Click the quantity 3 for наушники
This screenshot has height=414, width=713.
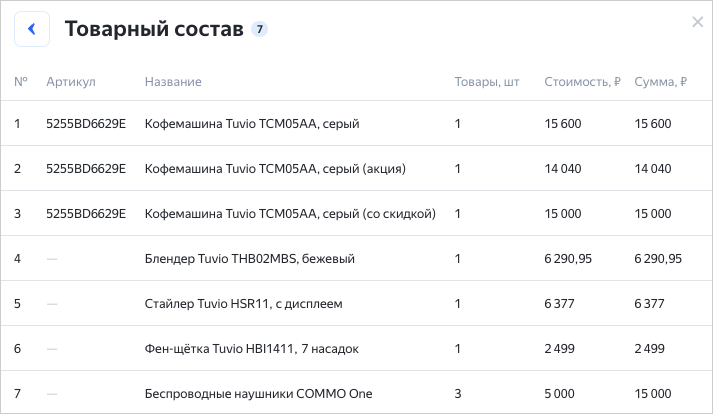tap(458, 394)
